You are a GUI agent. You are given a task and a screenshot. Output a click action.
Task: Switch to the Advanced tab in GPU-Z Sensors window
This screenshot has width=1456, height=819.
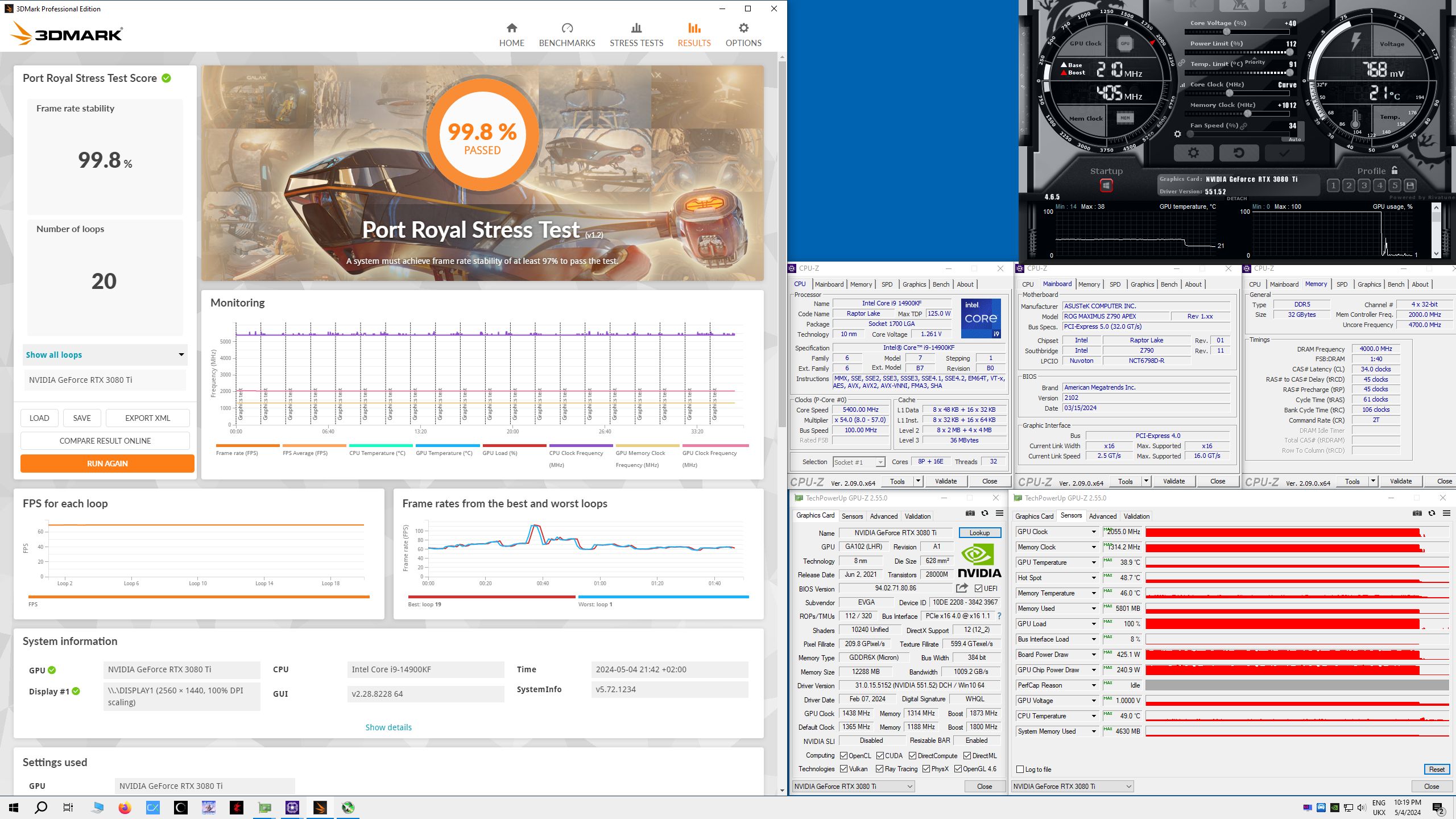click(x=1102, y=516)
